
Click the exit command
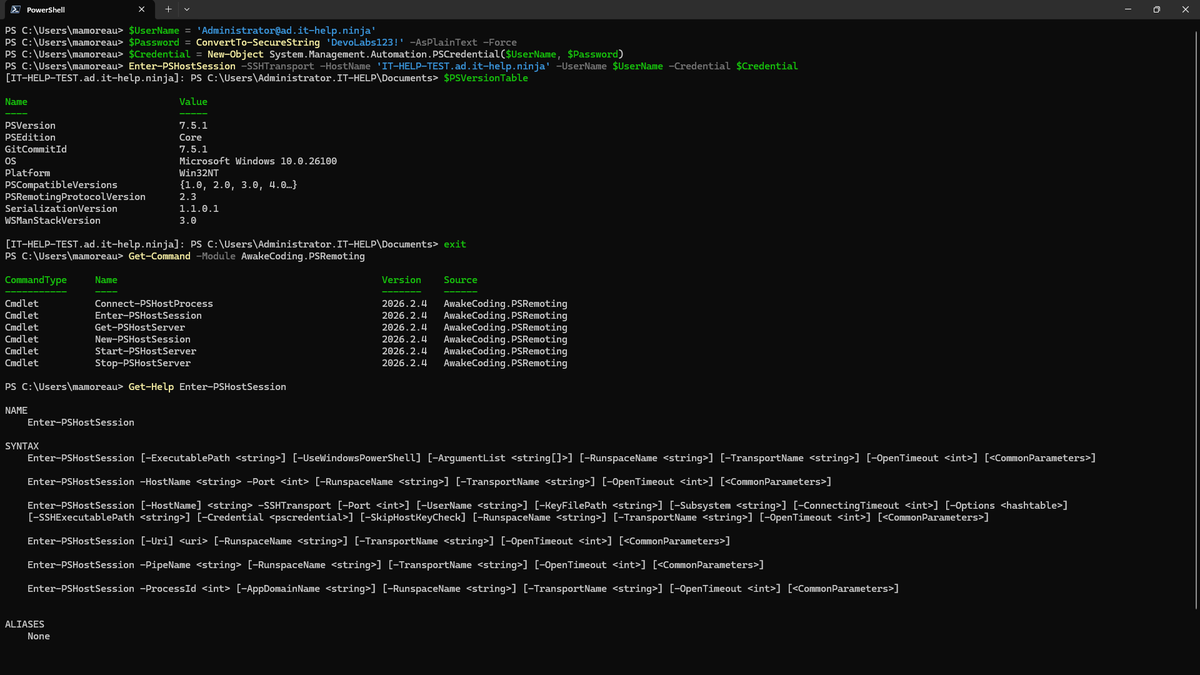454,244
